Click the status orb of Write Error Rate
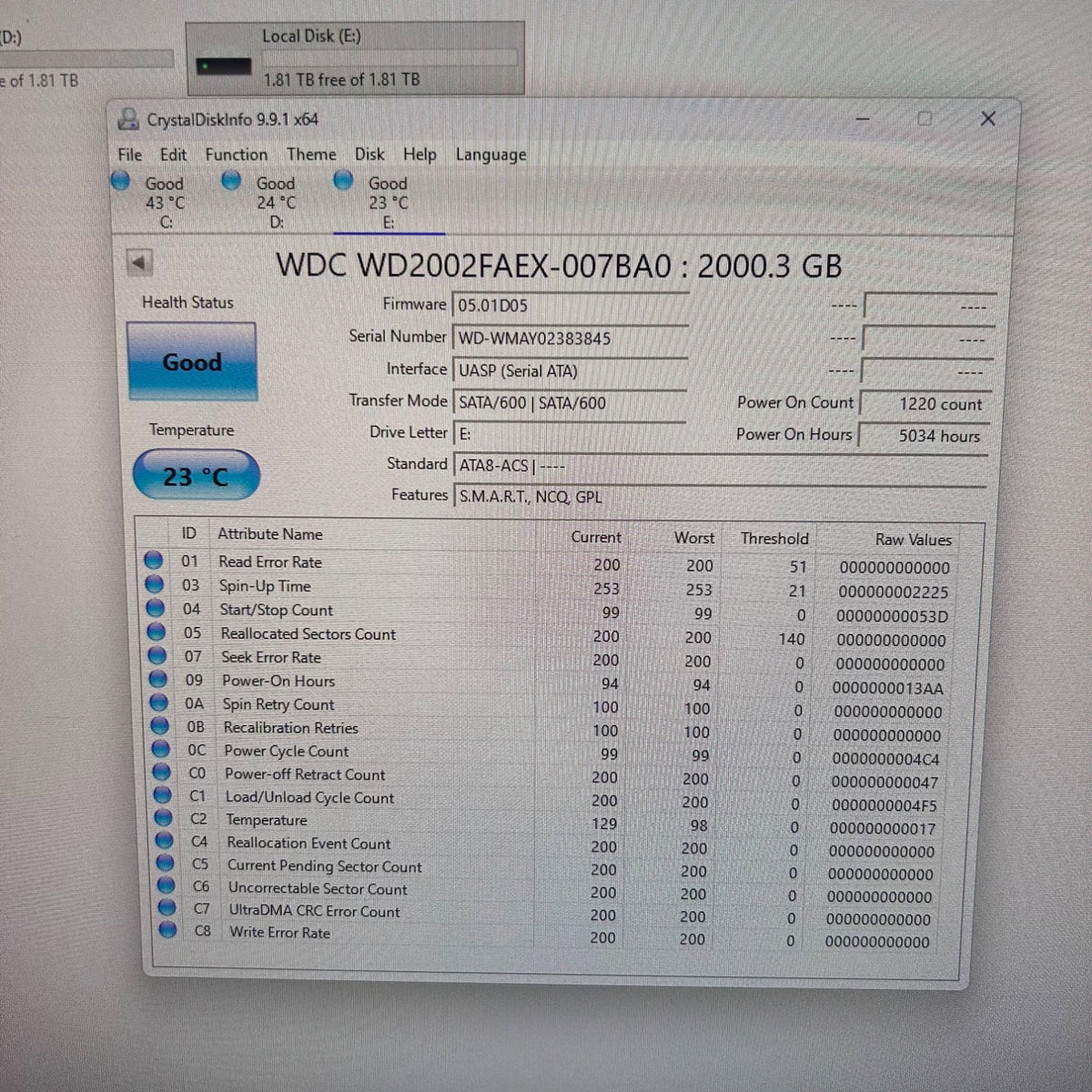The height and width of the screenshot is (1092, 1092). (x=168, y=929)
